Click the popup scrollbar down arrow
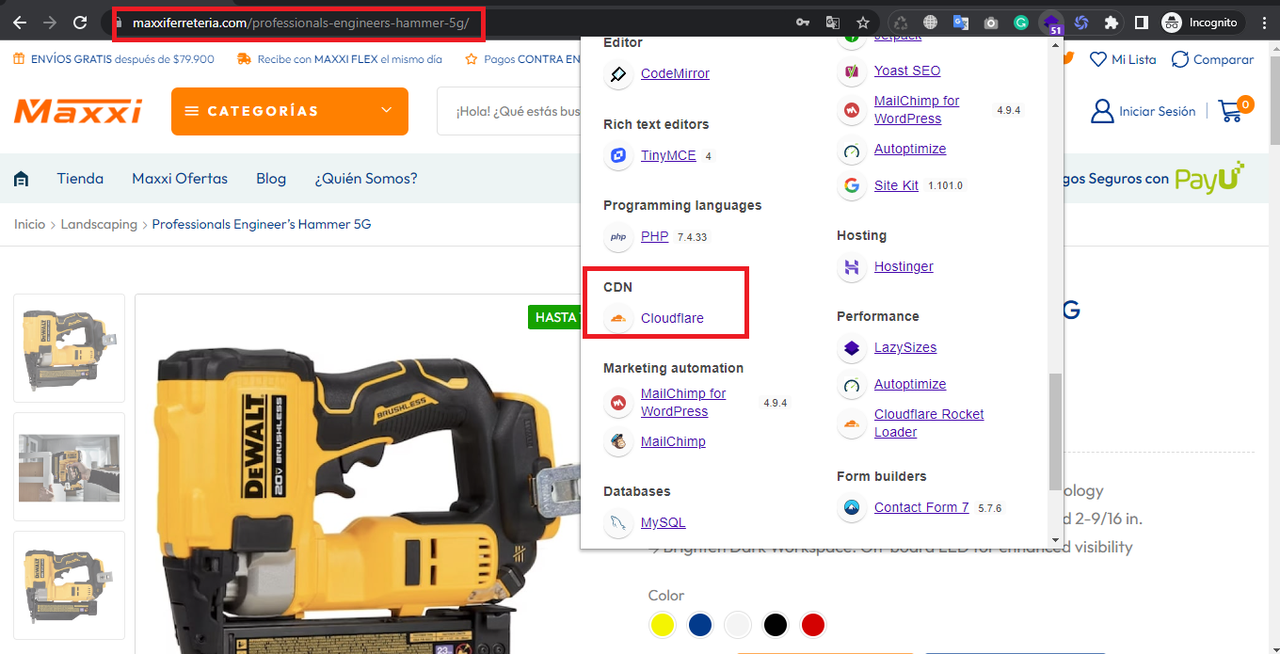Viewport: 1280px width, 654px height. [x=1054, y=540]
